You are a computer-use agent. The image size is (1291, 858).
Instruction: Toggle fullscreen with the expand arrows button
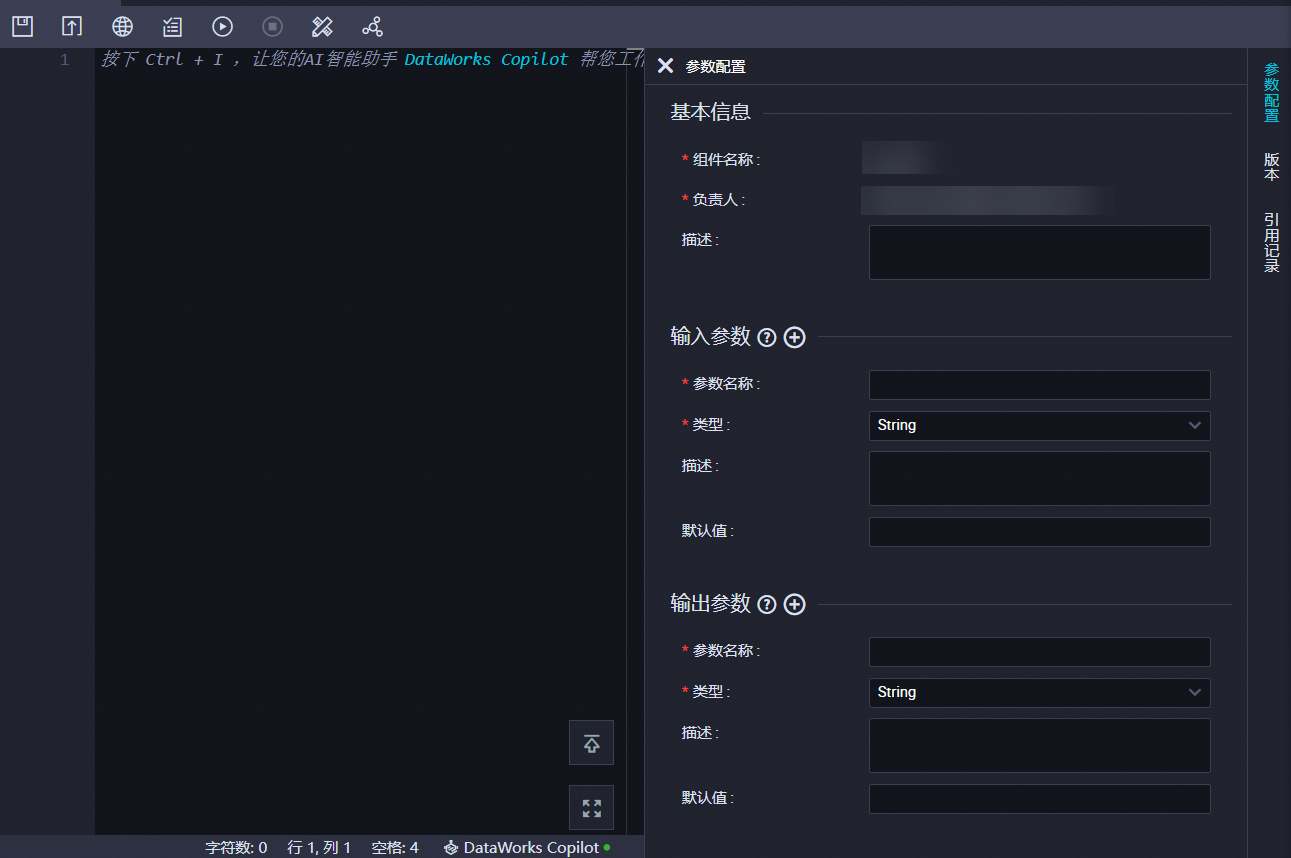591,807
